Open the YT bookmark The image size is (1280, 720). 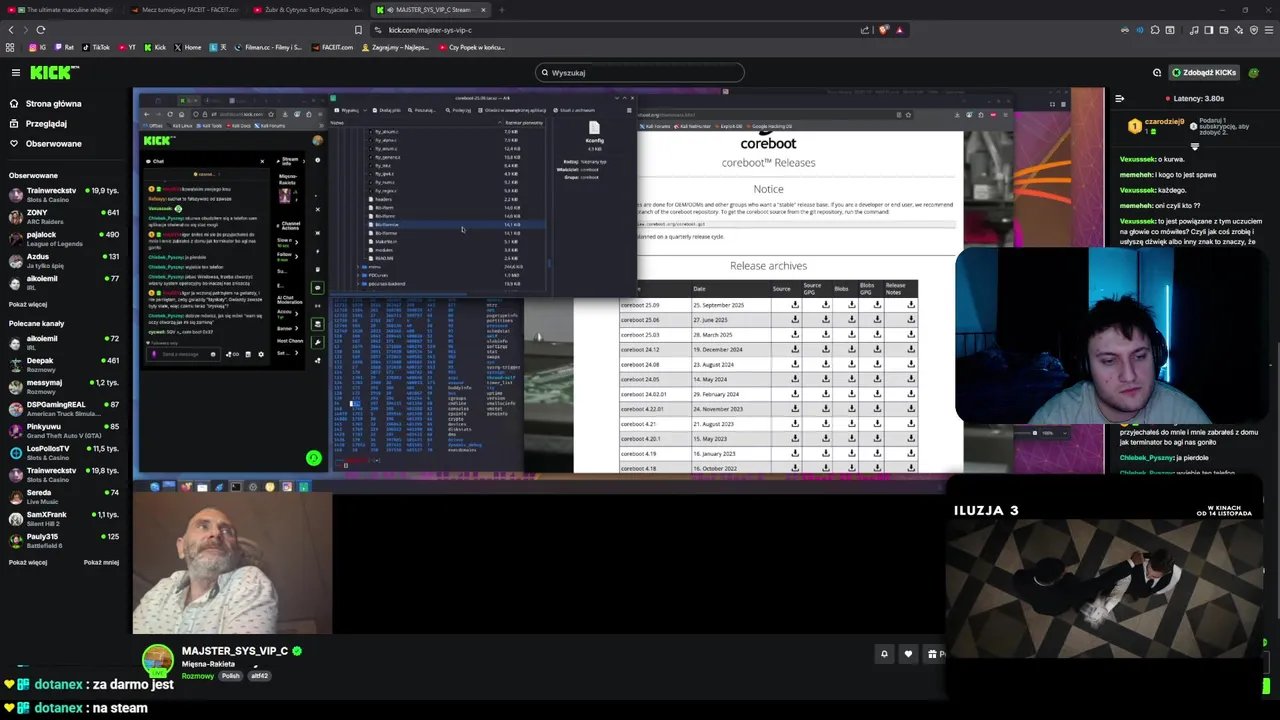[127, 47]
